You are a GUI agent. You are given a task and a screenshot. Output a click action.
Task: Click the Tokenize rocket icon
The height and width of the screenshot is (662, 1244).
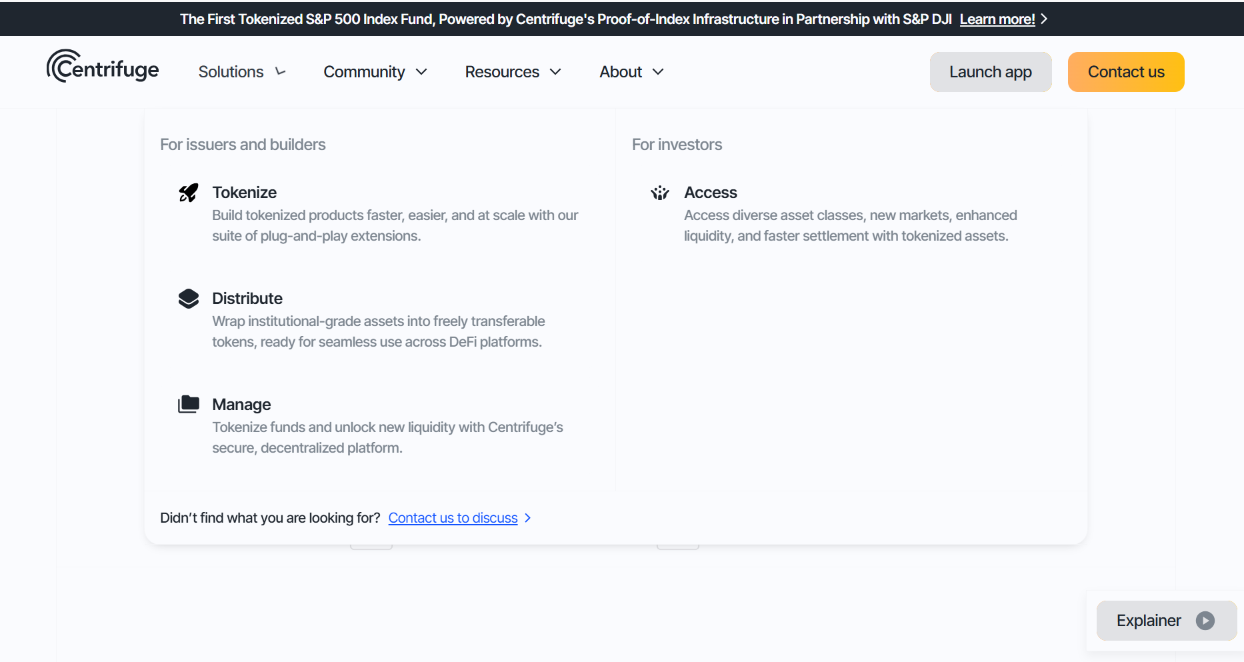[x=188, y=193]
